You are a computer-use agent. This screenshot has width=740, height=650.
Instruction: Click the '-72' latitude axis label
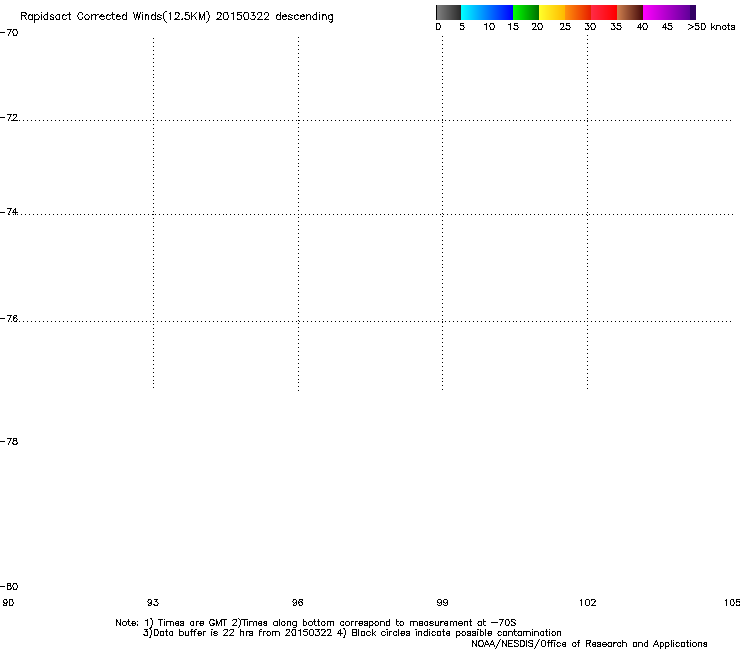pyautogui.click(x=9, y=118)
